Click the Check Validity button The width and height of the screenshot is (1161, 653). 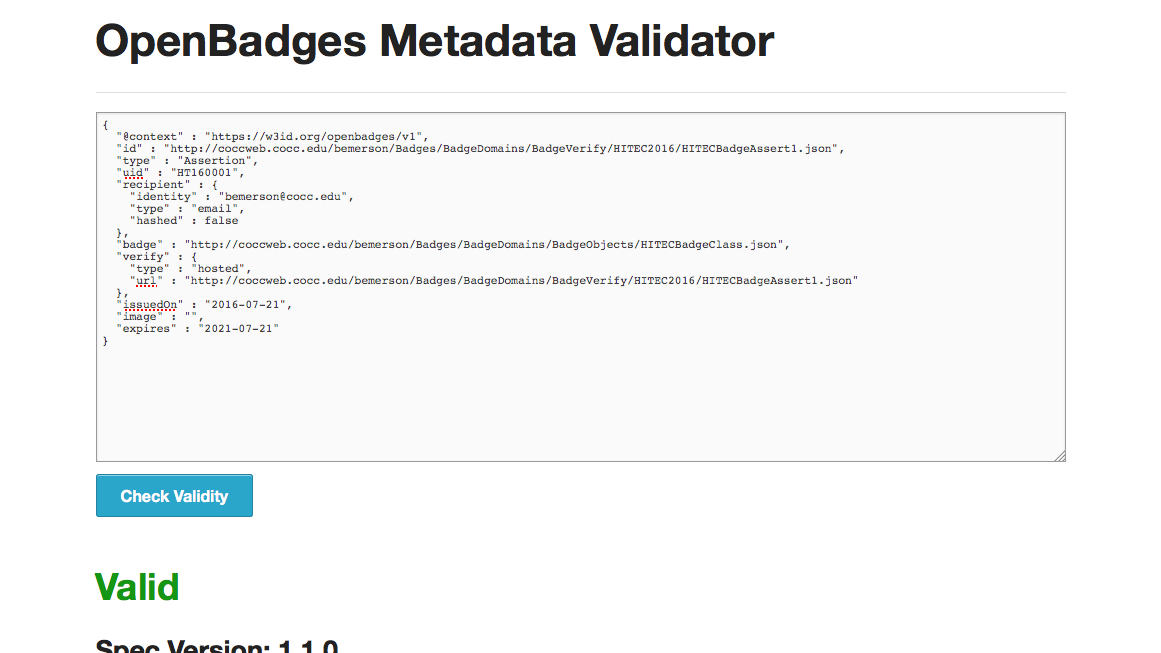coord(174,496)
